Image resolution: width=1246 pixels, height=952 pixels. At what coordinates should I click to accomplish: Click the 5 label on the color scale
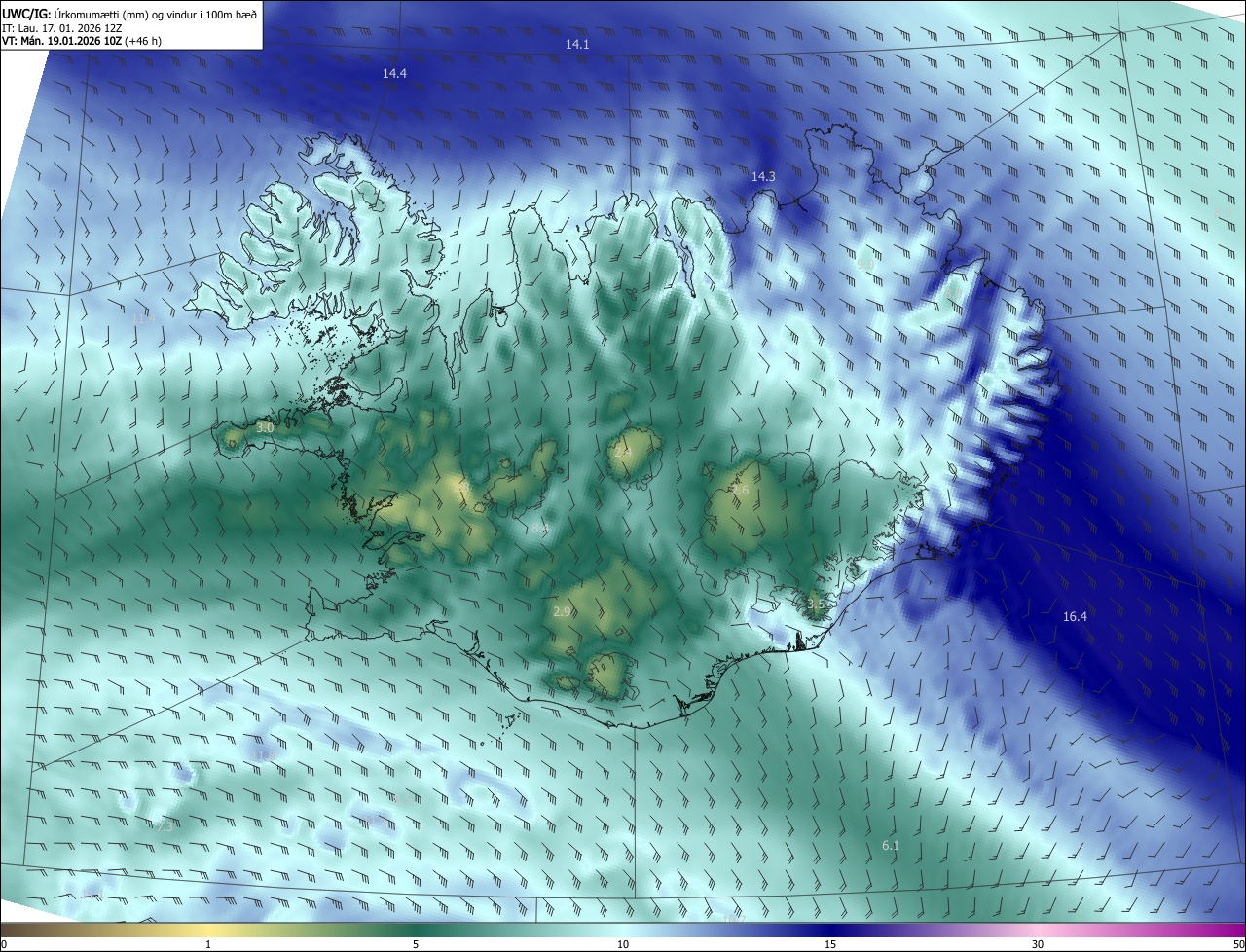[416, 945]
